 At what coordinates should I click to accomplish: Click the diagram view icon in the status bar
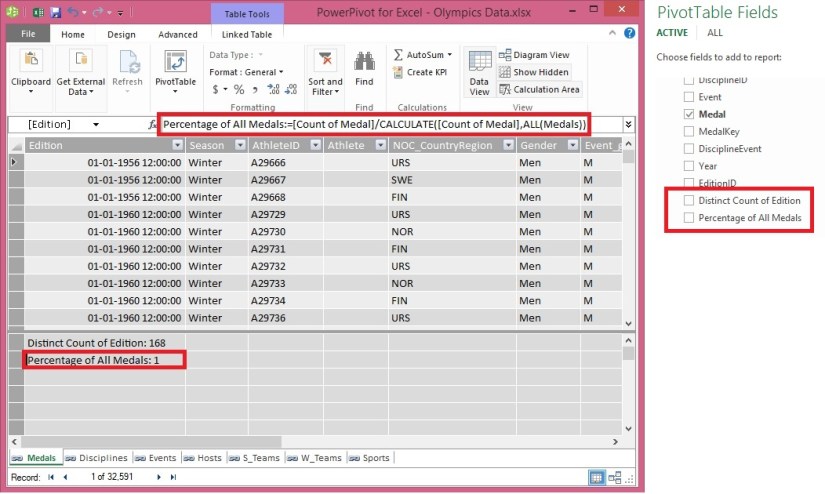[x=615, y=478]
